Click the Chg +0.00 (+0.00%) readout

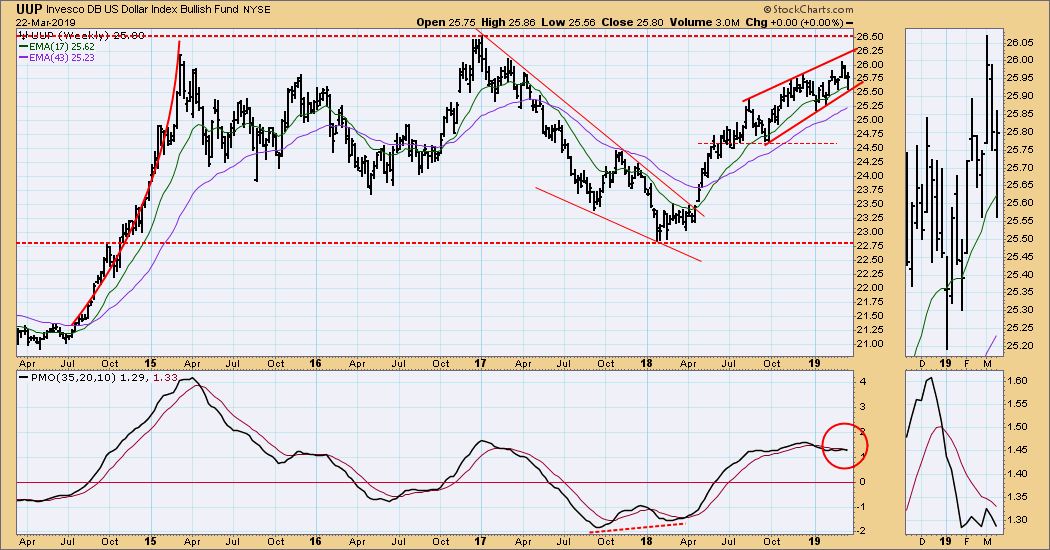[x=798, y=22]
